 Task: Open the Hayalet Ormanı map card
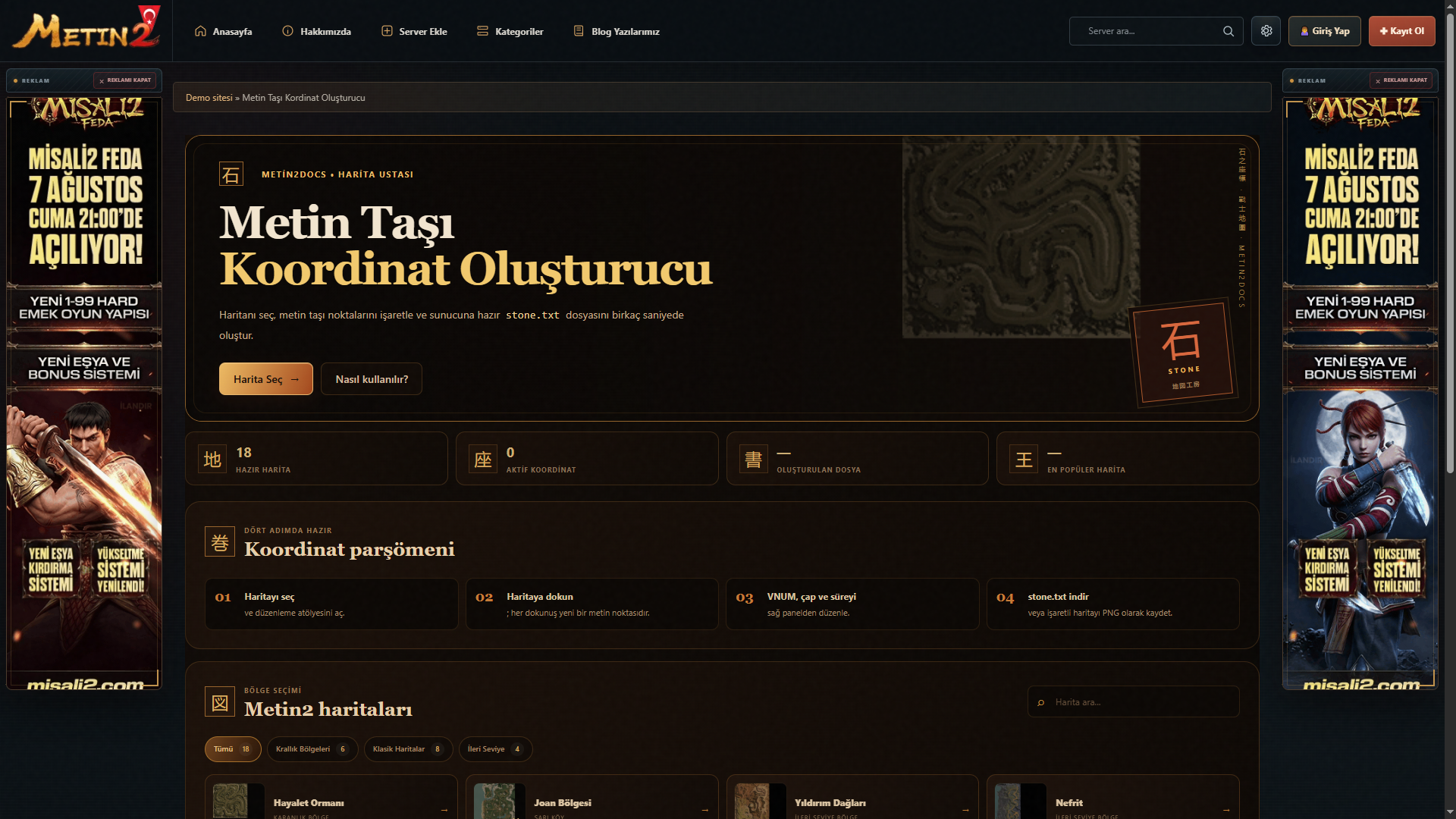[x=331, y=797]
